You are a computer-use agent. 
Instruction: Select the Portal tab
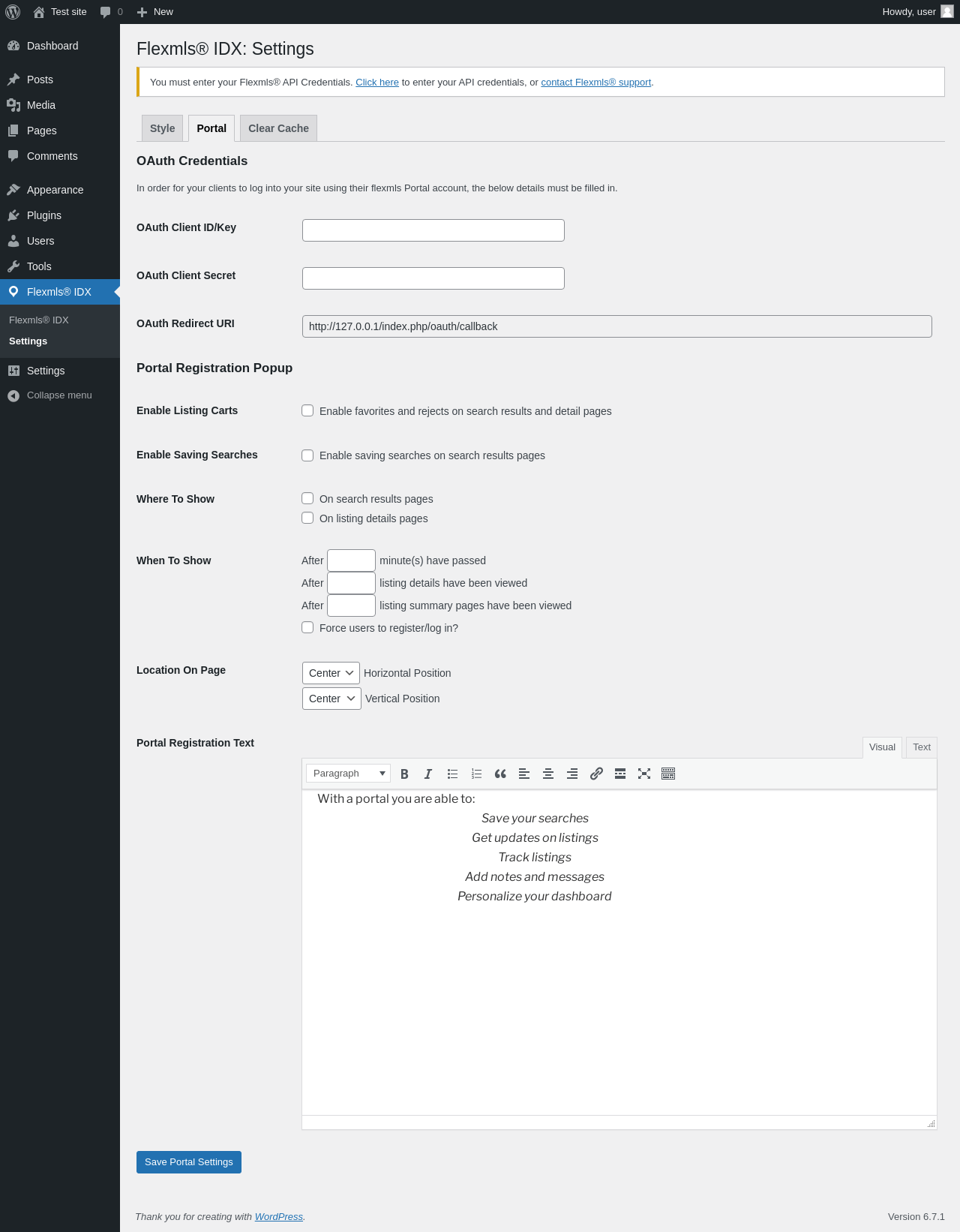tap(211, 128)
